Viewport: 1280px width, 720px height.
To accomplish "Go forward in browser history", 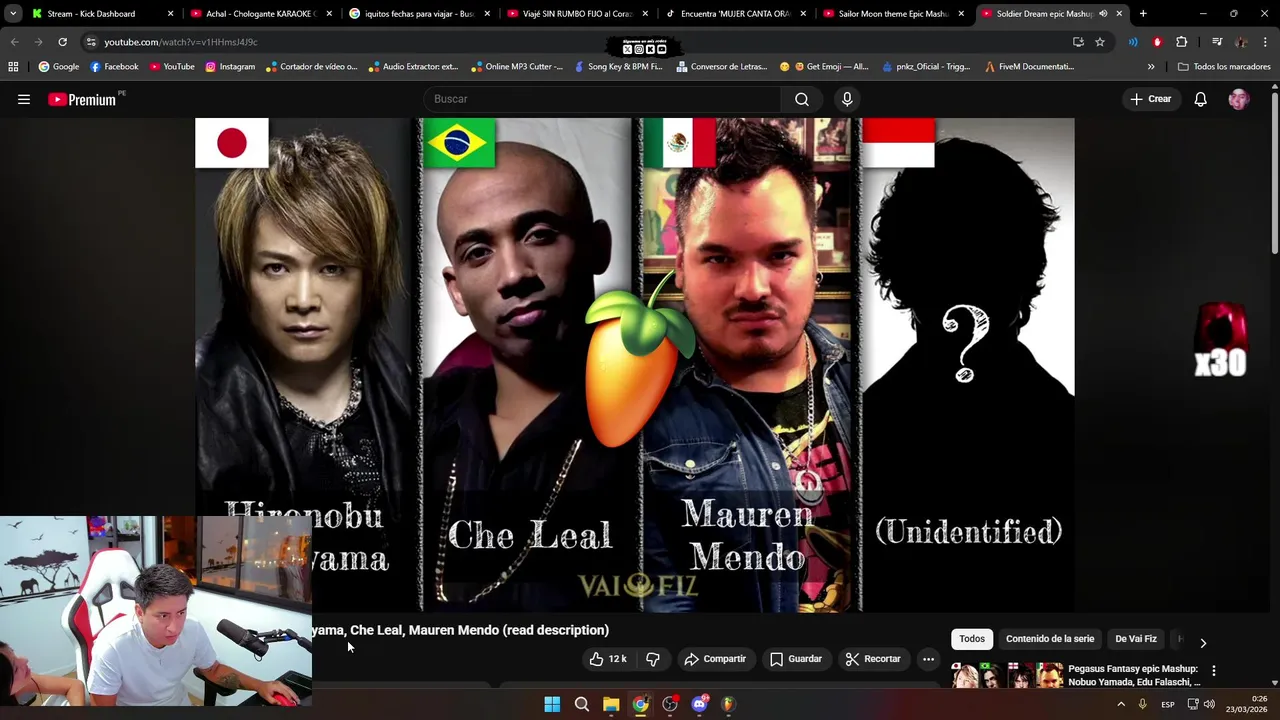I will pos(38,42).
